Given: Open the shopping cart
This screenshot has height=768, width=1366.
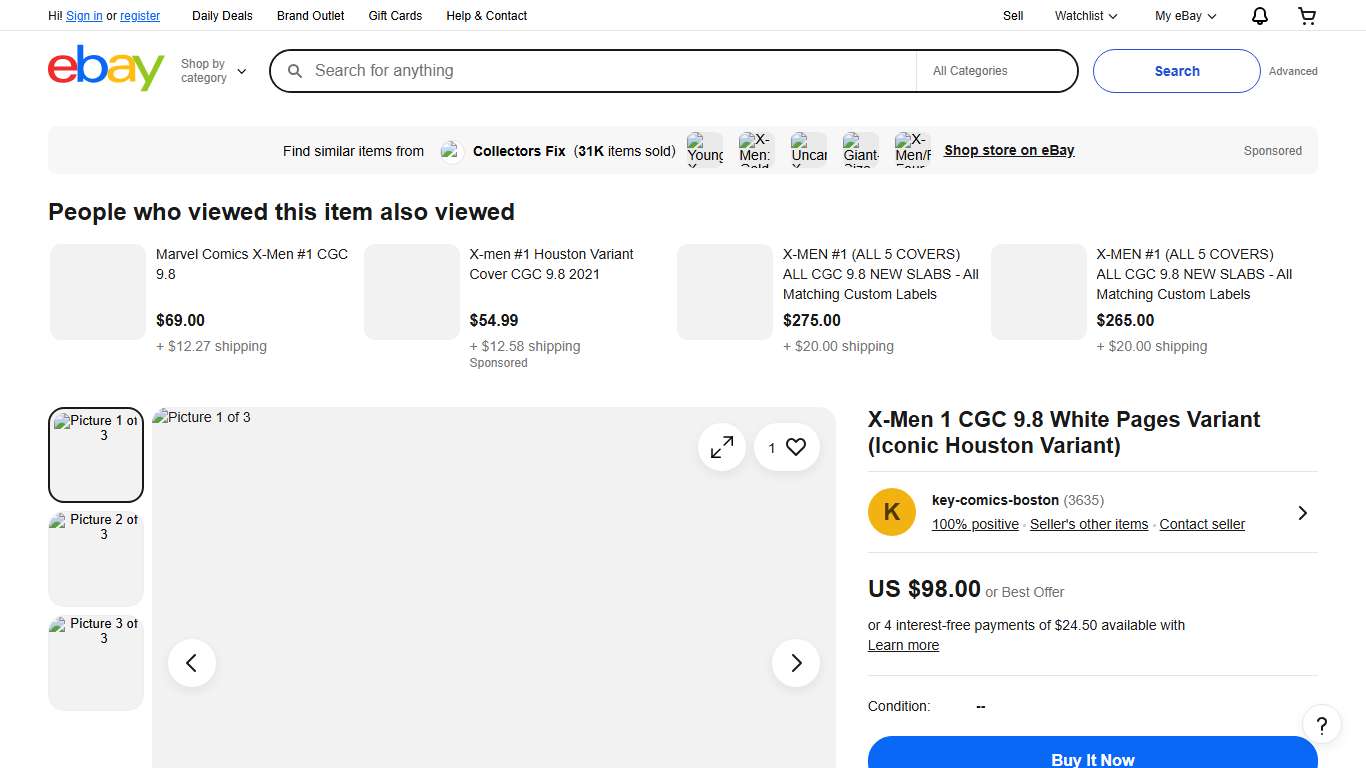Looking at the screenshot, I should pos(1306,16).
